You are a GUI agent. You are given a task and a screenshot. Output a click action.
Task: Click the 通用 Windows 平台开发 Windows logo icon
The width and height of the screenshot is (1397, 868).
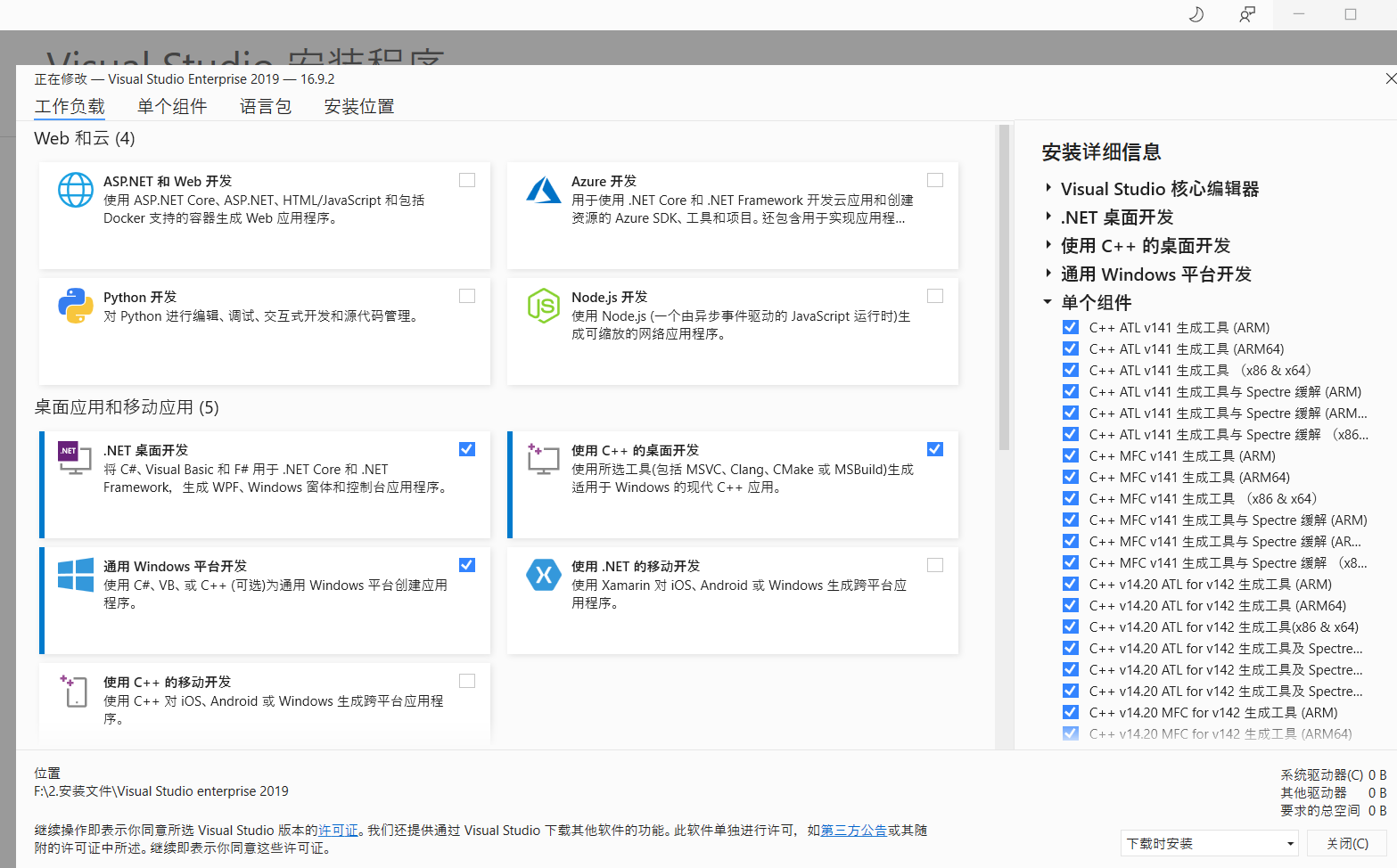click(x=76, y=575)
